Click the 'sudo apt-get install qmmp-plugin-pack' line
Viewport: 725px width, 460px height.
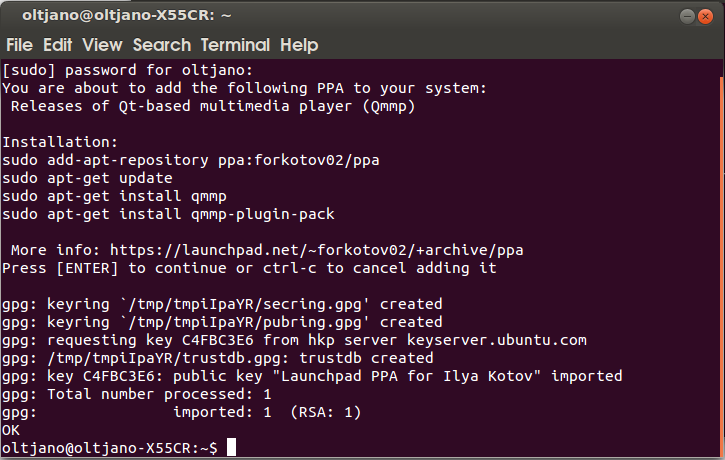168,214
